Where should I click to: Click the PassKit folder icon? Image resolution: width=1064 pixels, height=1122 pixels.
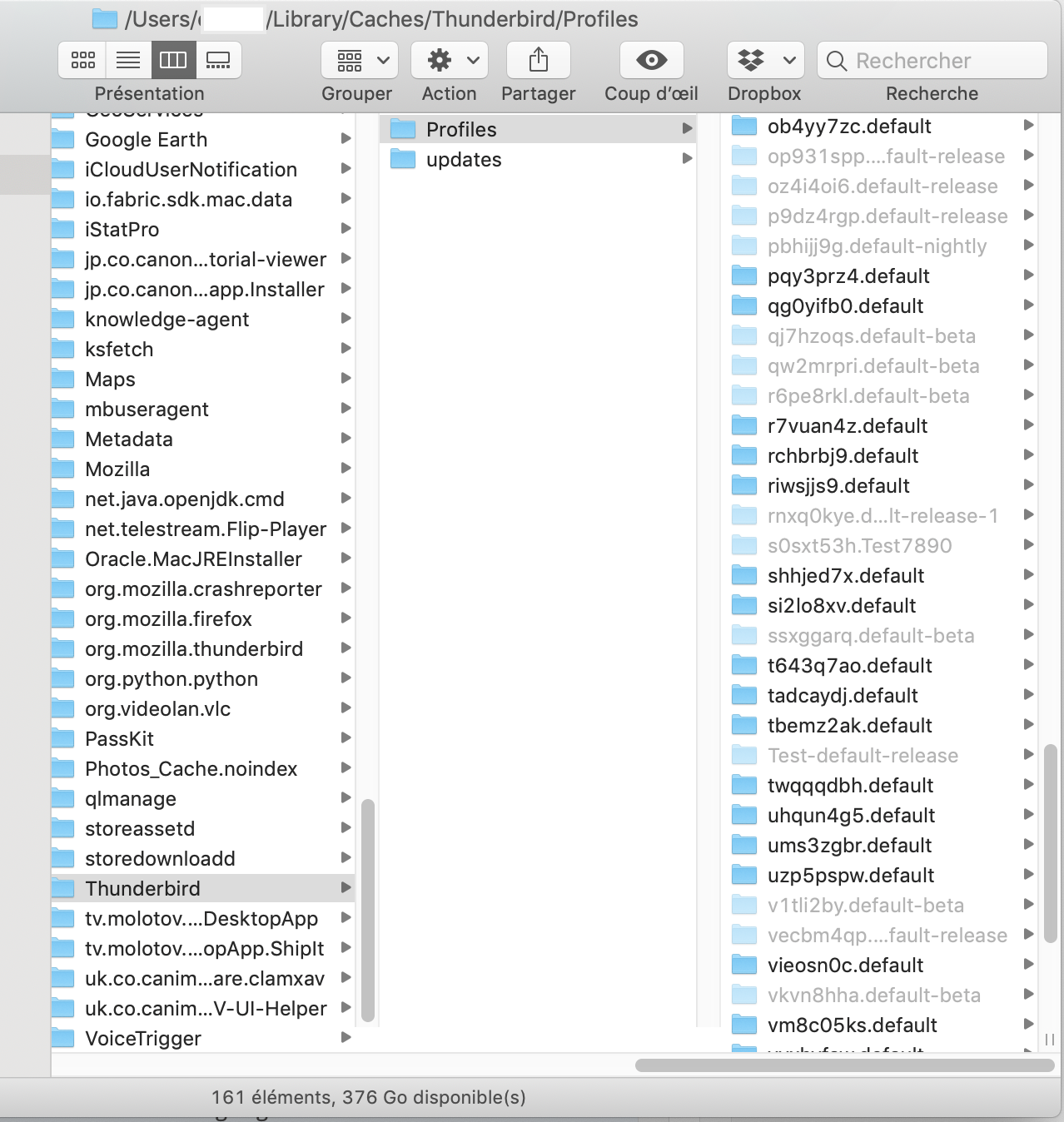tap(63, 738)
